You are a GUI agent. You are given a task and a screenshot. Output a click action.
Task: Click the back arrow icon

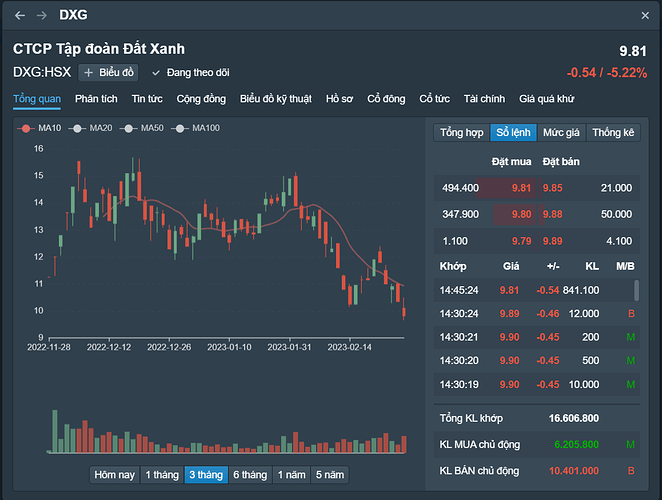(x=20, y=16)
